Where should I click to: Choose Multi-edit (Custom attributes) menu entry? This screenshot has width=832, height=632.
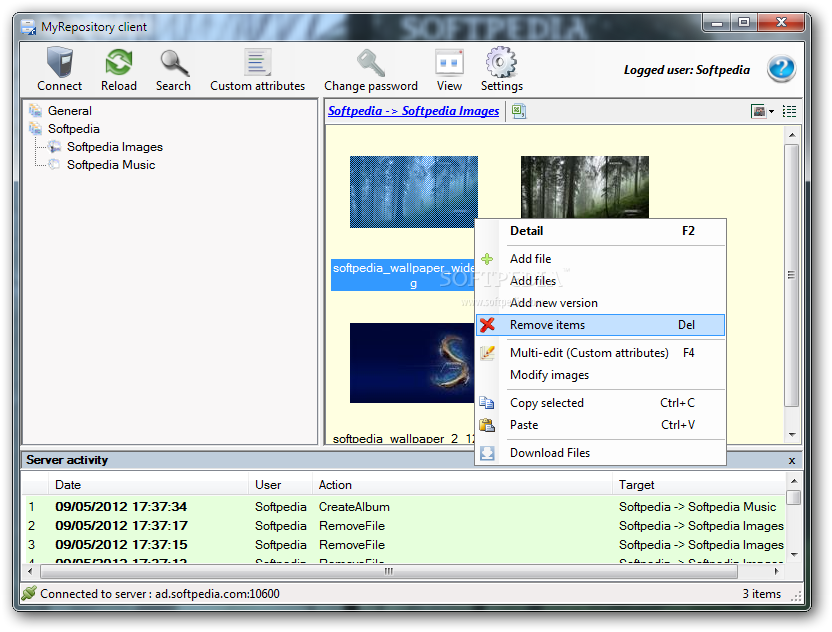click(x=601, y=353)
